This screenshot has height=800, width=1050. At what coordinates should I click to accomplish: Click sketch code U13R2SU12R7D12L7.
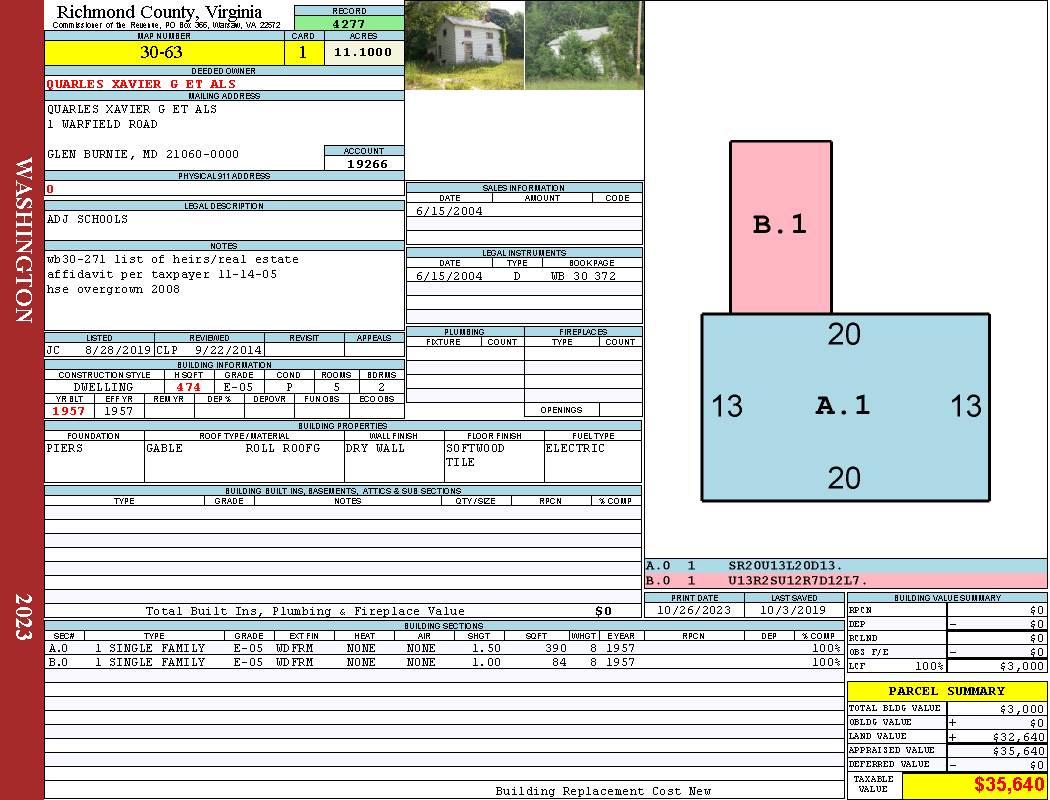[798, 580]
